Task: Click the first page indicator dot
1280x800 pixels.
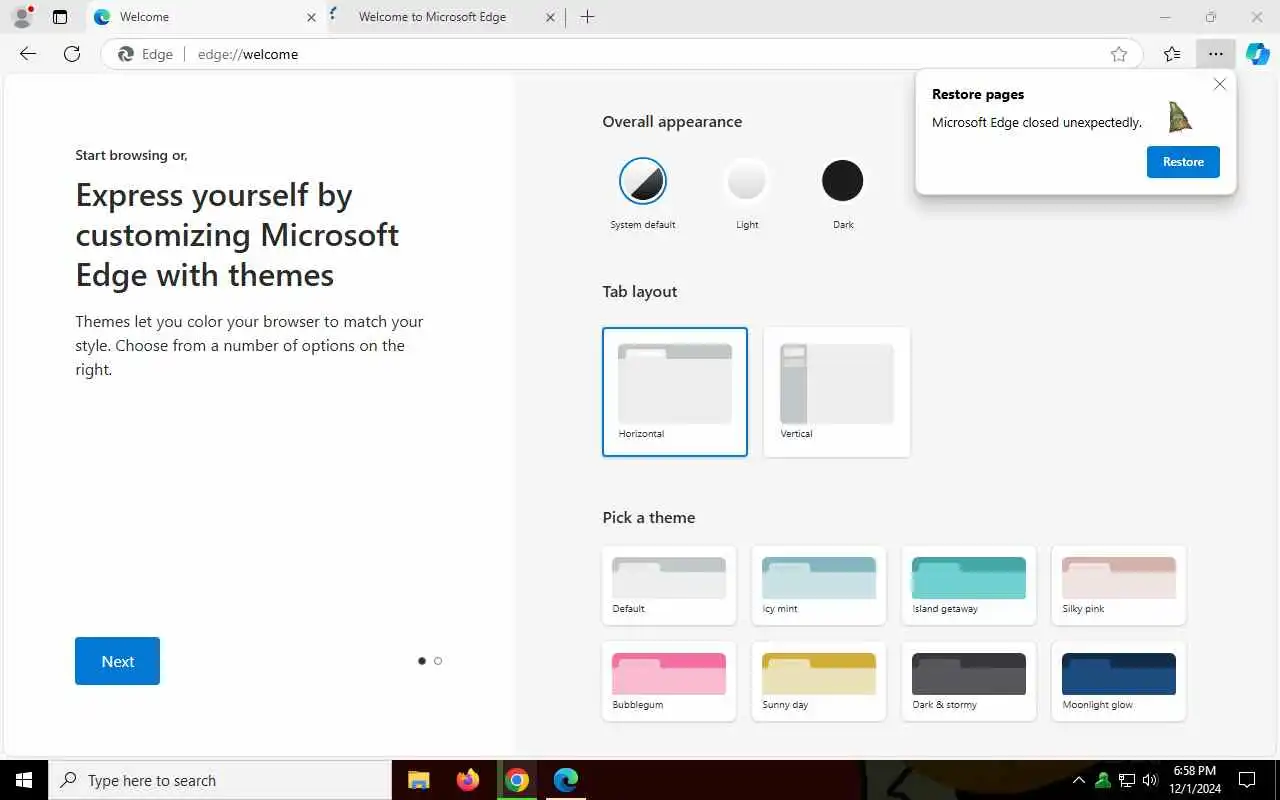Action: pyautogui.click(x=422, y=661)
